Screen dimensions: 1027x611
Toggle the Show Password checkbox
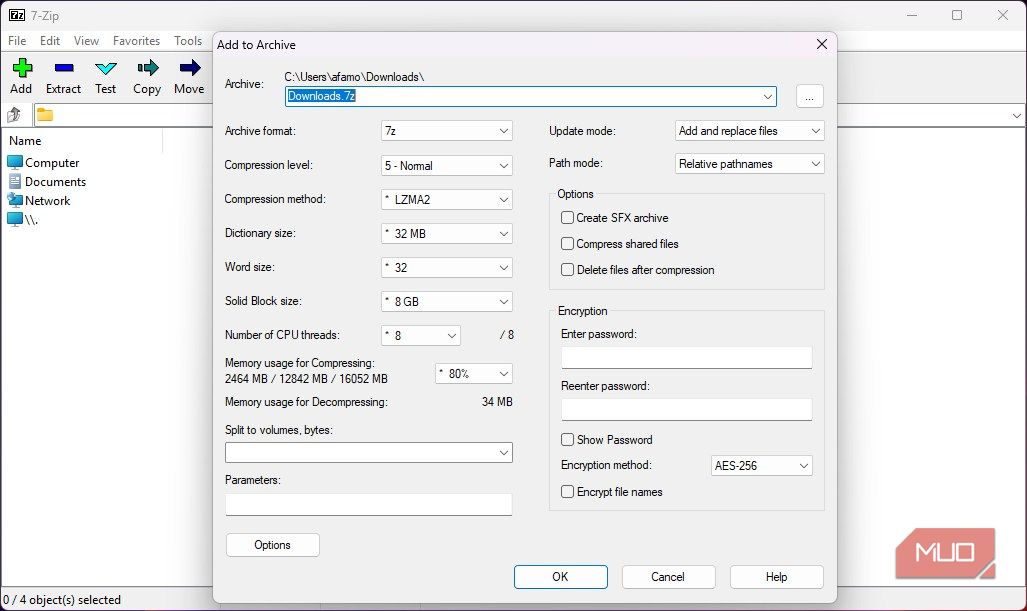pos(567,439)
